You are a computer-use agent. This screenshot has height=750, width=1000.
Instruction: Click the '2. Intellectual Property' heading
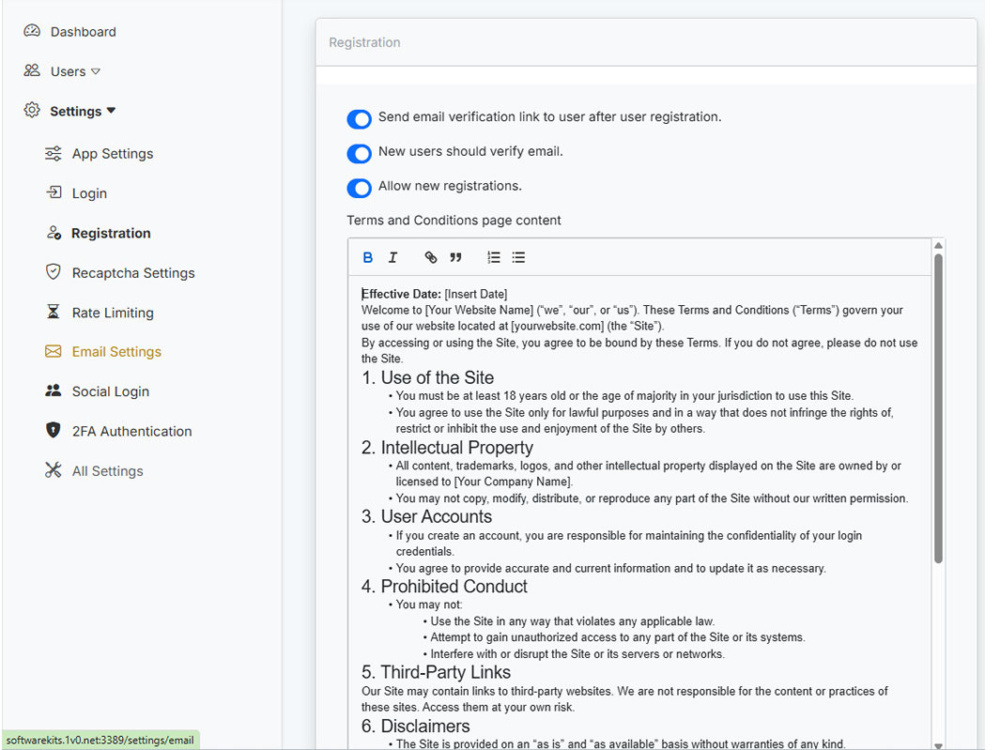[447, 448]
